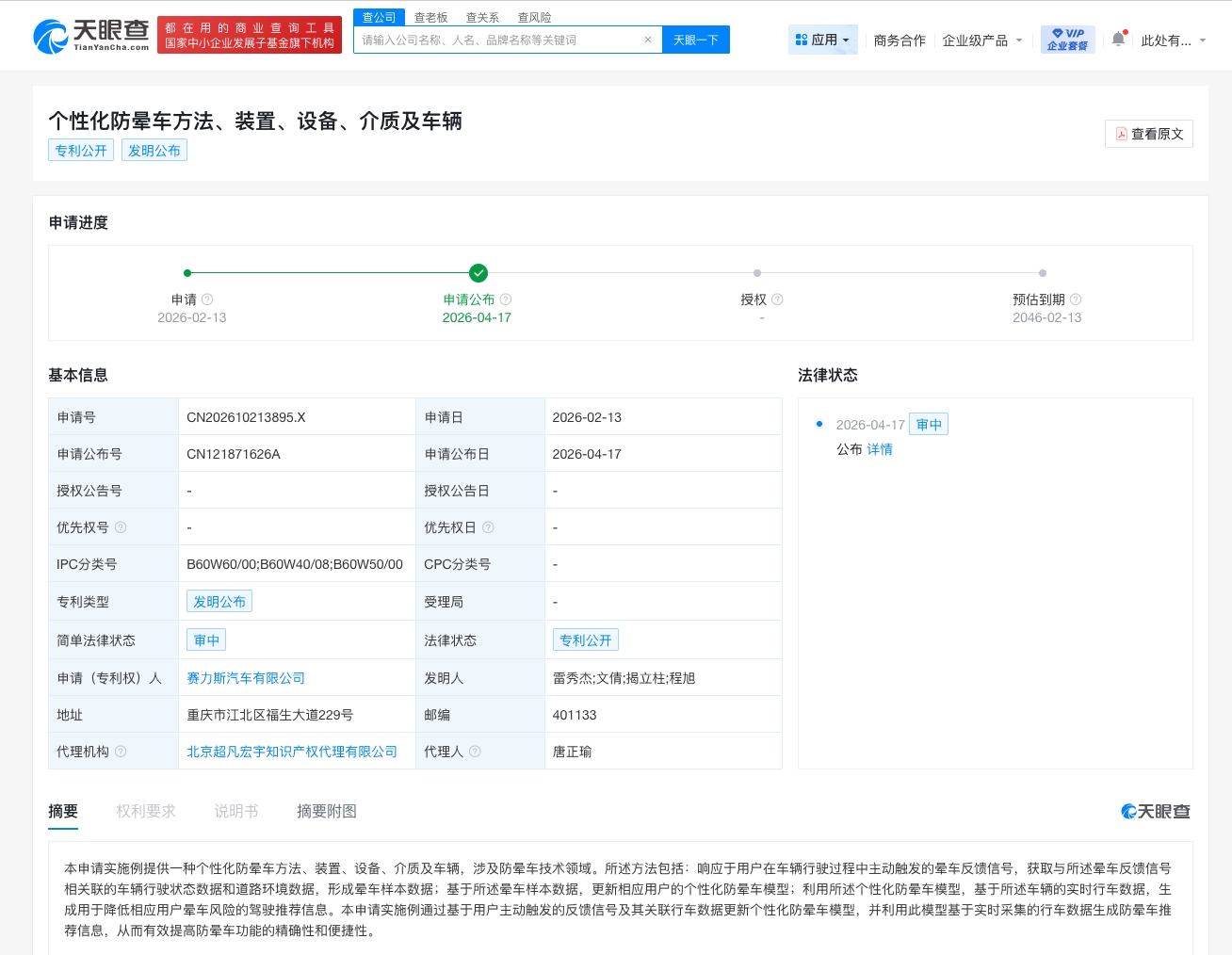Click the 代理人 help question icon
The height and width of the screenshot is (955, 1232).
click(x=476, y=752)
